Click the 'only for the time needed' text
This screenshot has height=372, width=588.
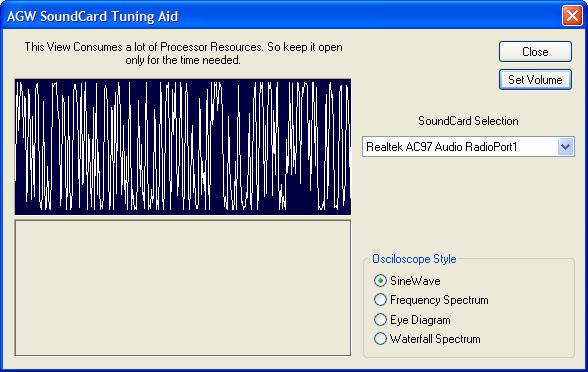[x=183, y=60]
